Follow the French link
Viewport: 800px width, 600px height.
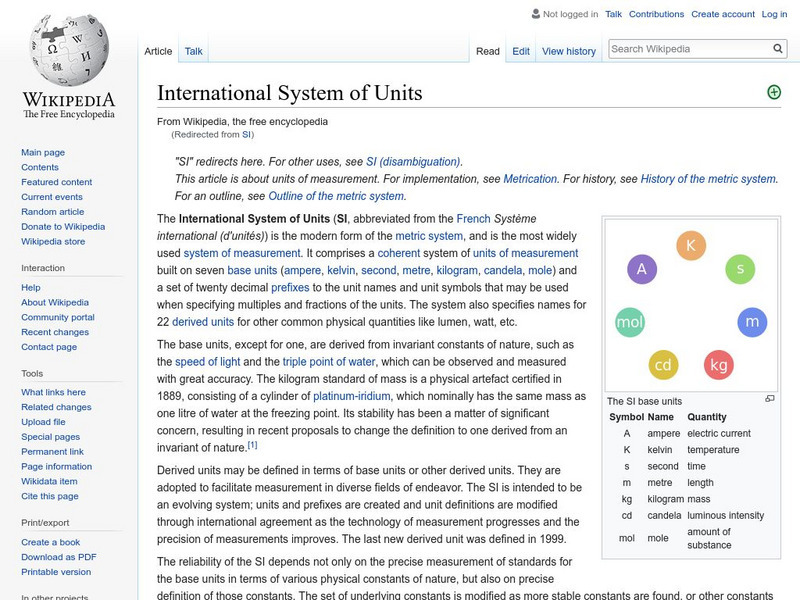click(x=473, y=219)
